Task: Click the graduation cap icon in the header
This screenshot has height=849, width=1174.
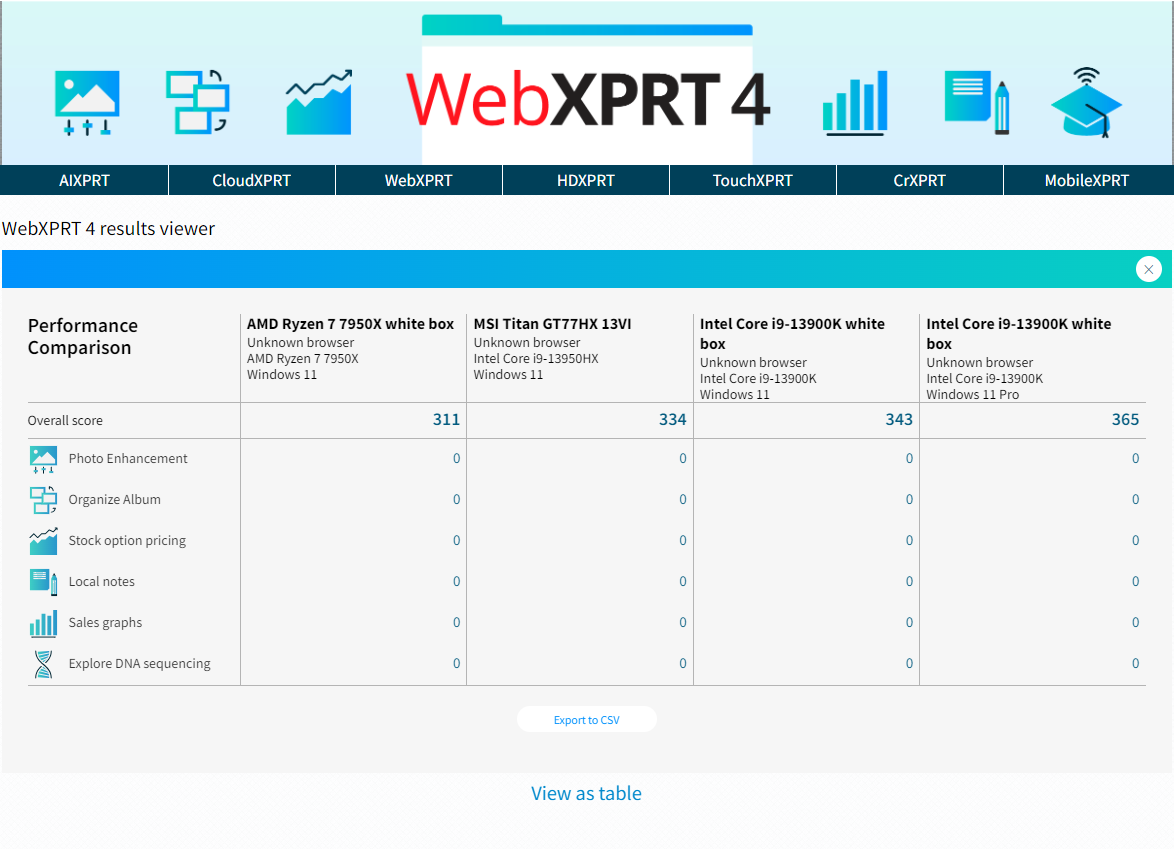Action: 1086,101
